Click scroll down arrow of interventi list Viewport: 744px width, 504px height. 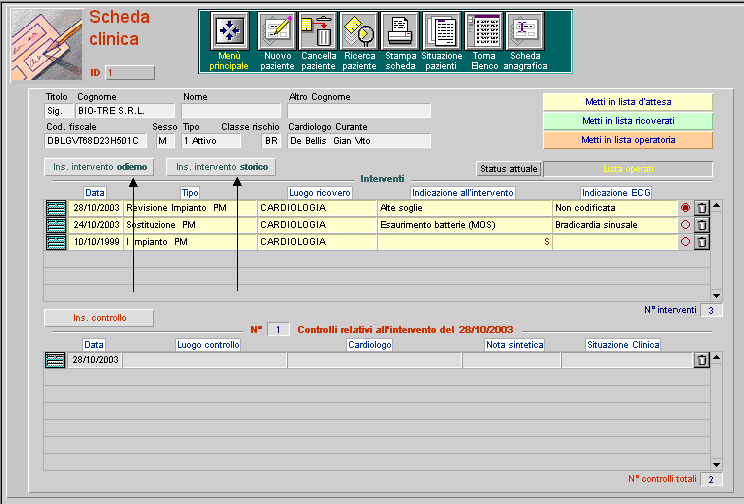716,296
